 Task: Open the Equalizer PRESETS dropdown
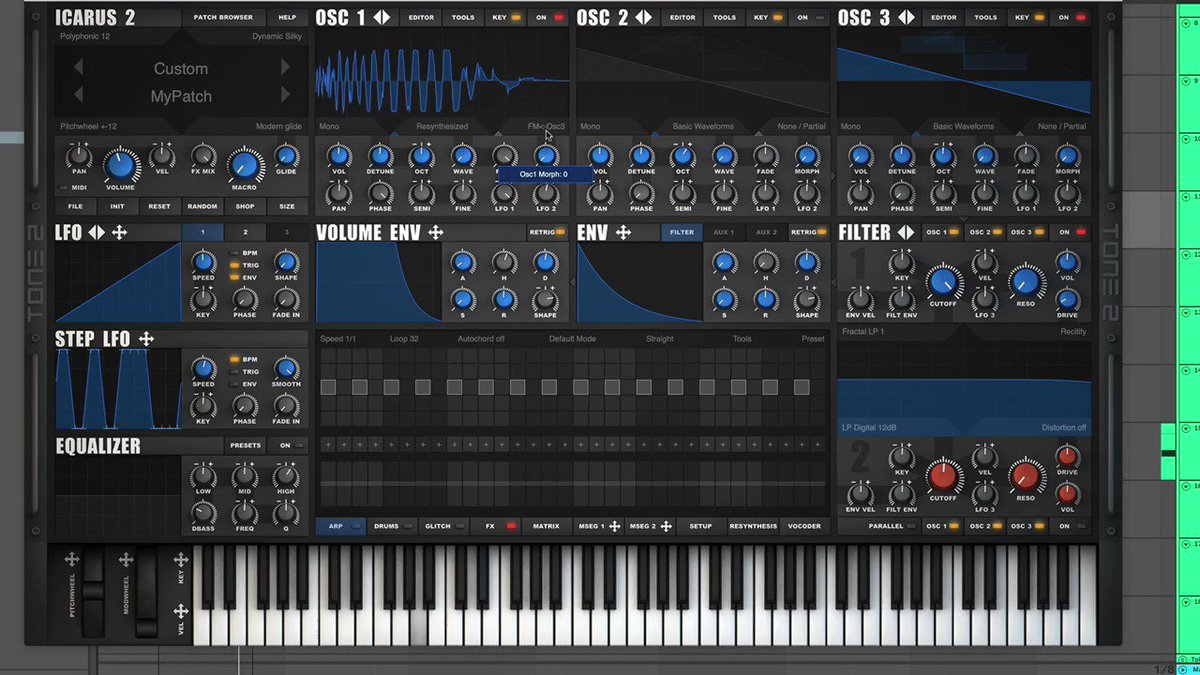[x=245, y=446]
